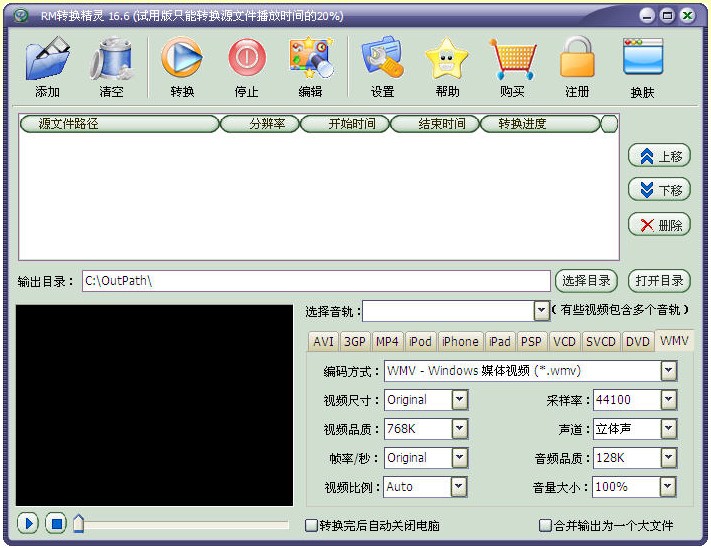
Task: Expand the 视频尺寸 dropdown
Action: pos(459,400)
